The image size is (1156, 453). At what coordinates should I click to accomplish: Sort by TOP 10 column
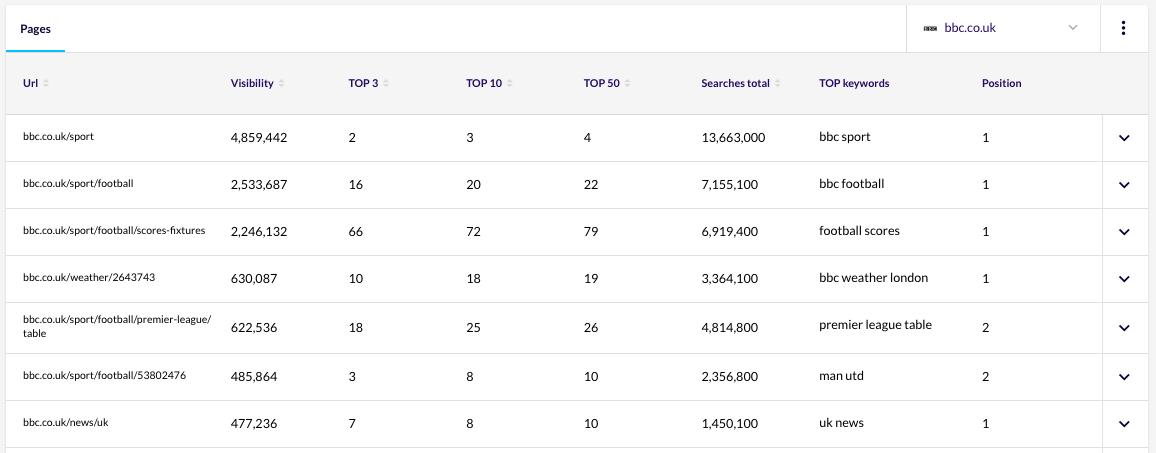(x=490, y=83)
